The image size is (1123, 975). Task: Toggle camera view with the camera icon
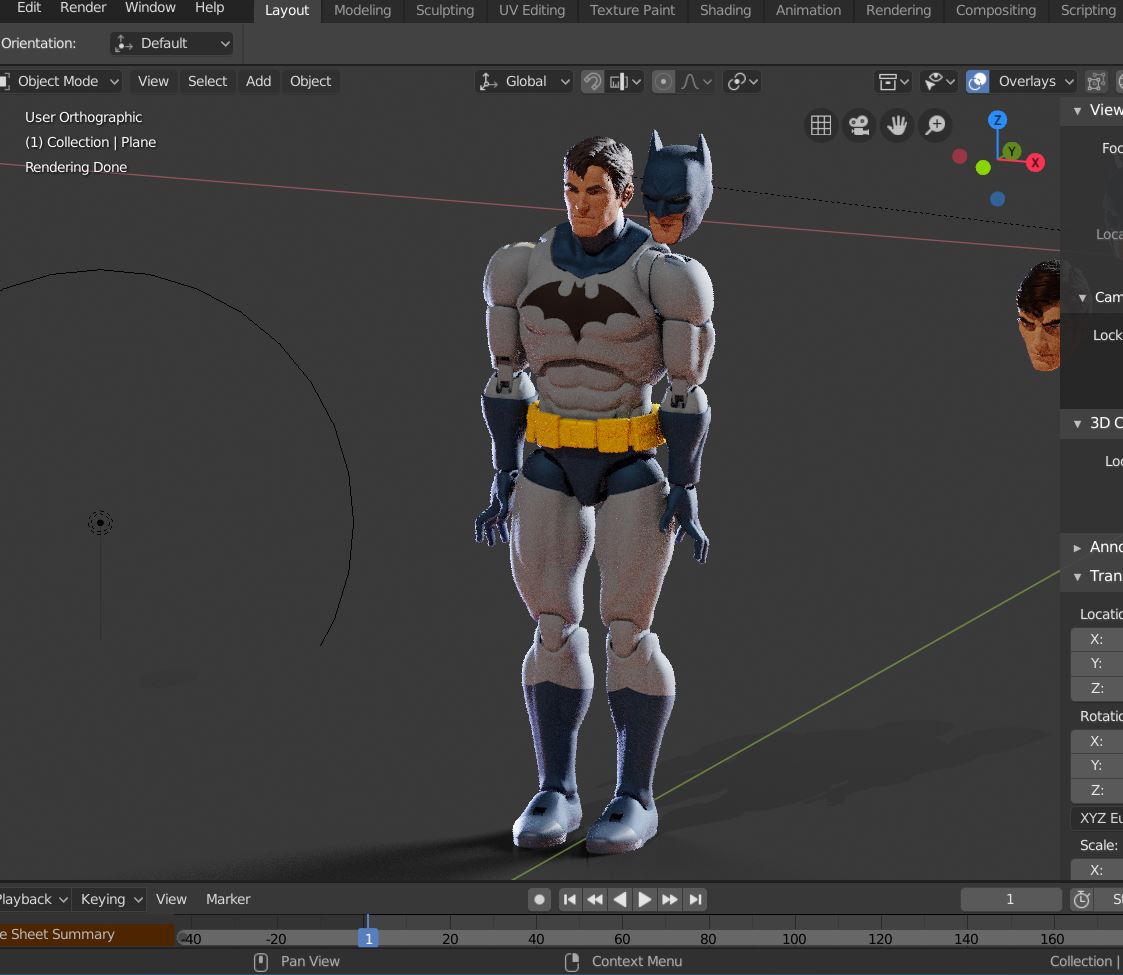(x=859, y=125)
